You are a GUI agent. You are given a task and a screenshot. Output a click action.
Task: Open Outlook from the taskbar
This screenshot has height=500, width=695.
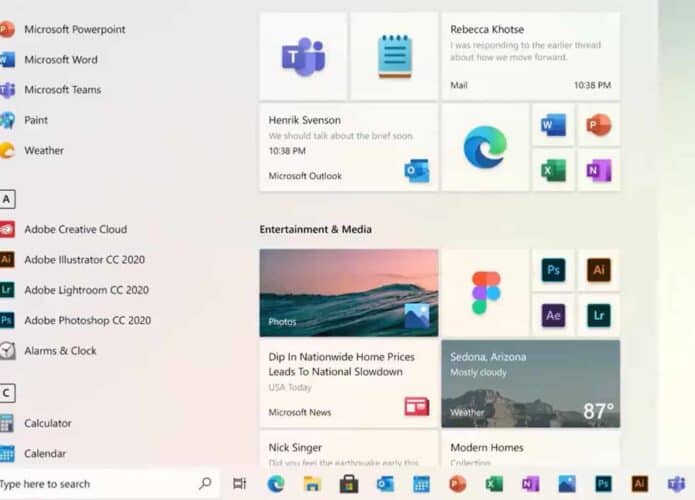click(385, 484)
